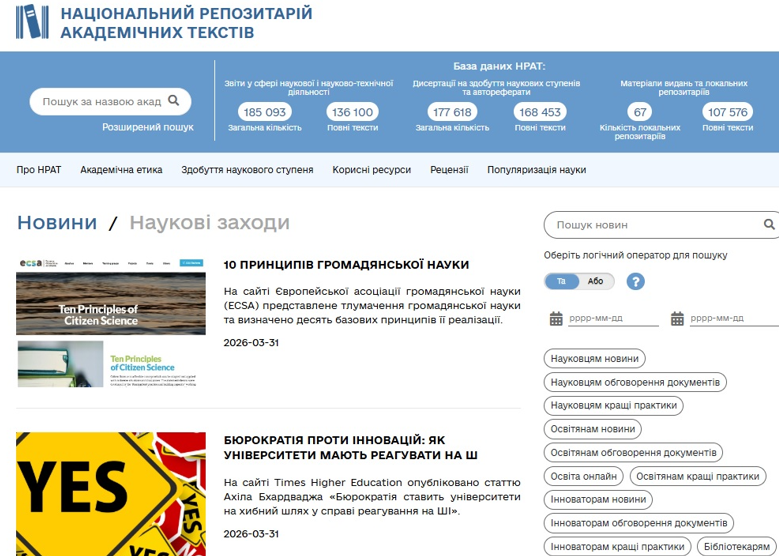
Task: Click the 'Розширений пошук' link
Action: [x=148, y=127]
